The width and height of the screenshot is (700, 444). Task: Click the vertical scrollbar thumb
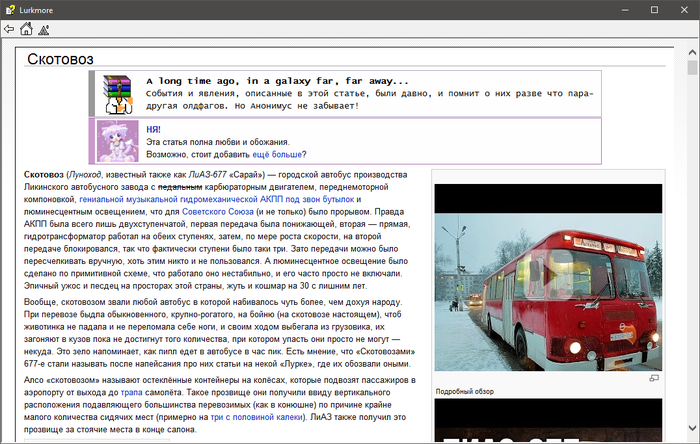pyautogui.click(x=692, y=68)
